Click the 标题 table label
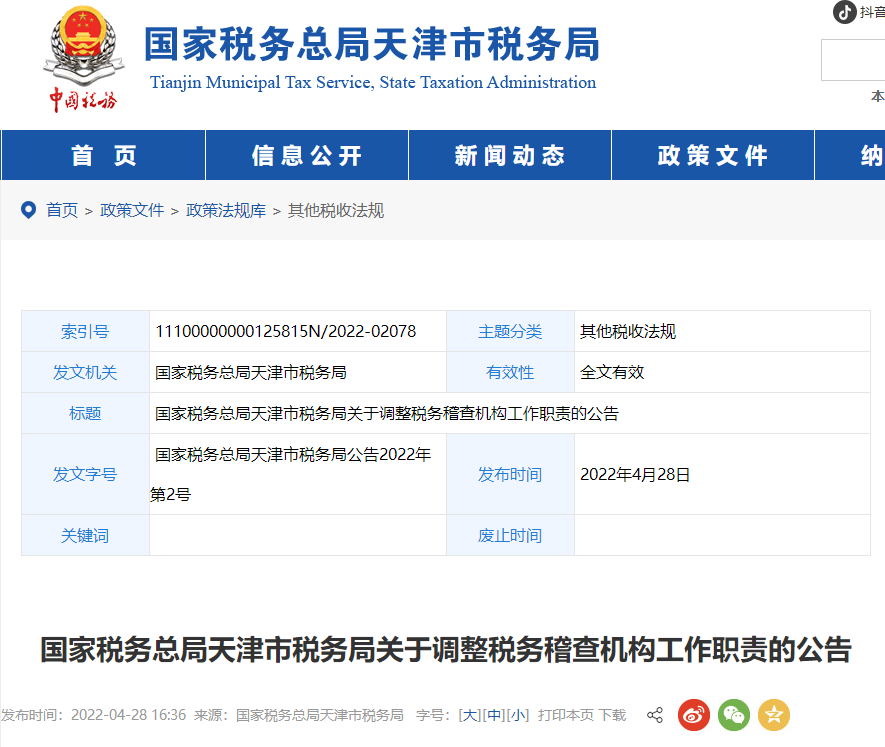885x747 pixels. [x=85, y=413]
